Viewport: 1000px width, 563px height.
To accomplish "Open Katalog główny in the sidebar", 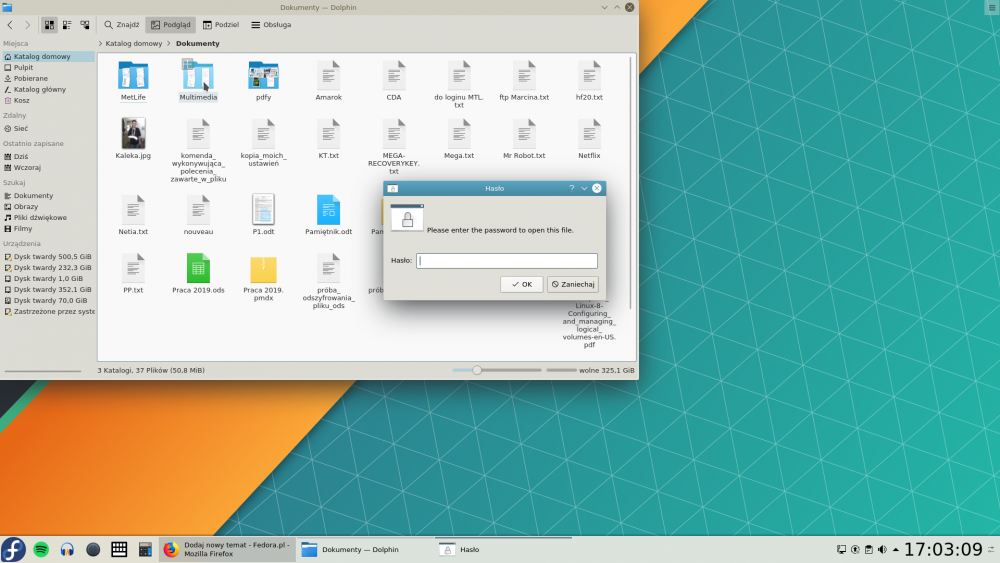I will point(48,89).
